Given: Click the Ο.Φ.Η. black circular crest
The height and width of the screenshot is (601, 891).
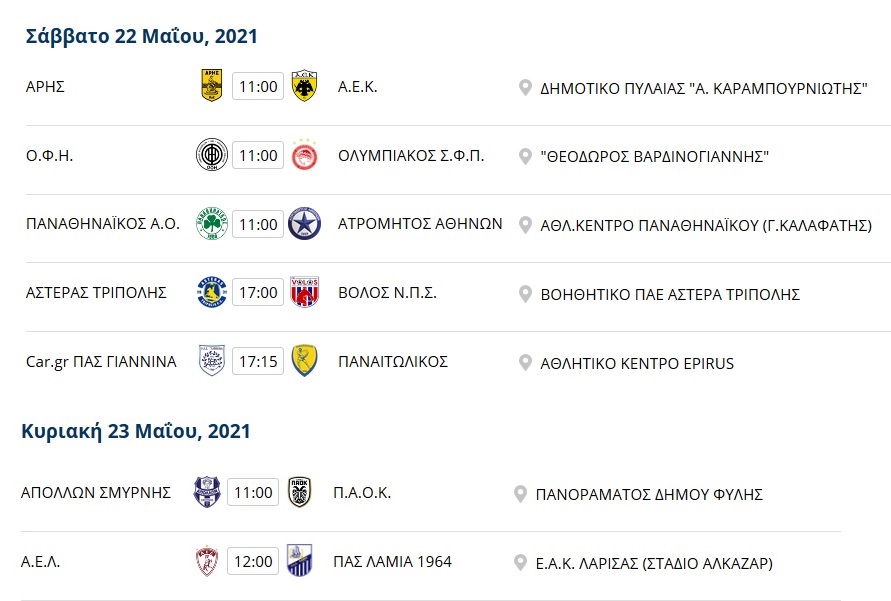Looking at the screenshot, I should 212,155.
